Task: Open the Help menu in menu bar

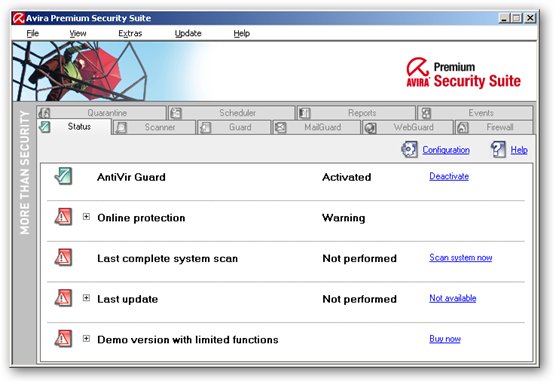Action: [242, 34]
